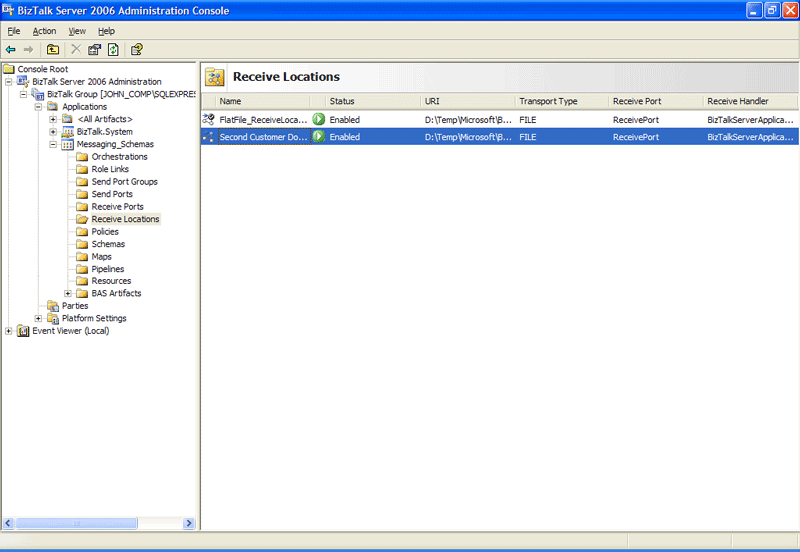The image size is (800, 552).
Task: Sort by the Status column header
Action: pos(372,101)
